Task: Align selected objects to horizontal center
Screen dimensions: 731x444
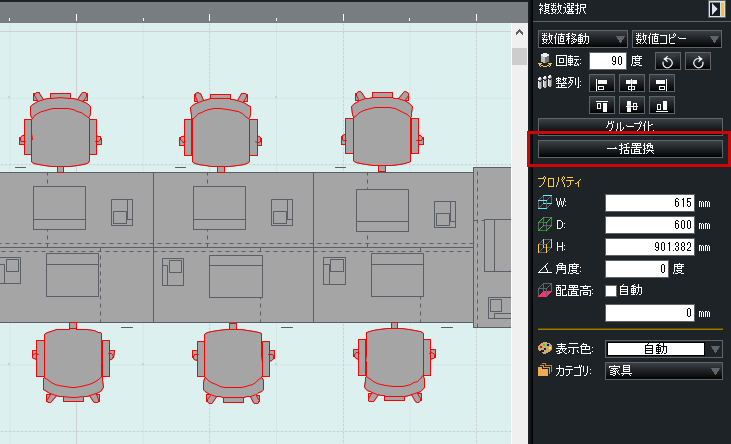Action: point(632,84)
